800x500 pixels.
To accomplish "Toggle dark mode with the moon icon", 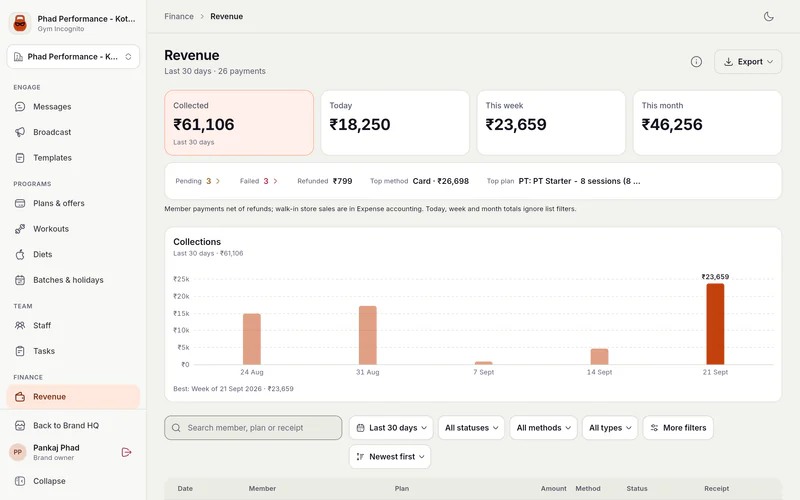I will [768, 16].
